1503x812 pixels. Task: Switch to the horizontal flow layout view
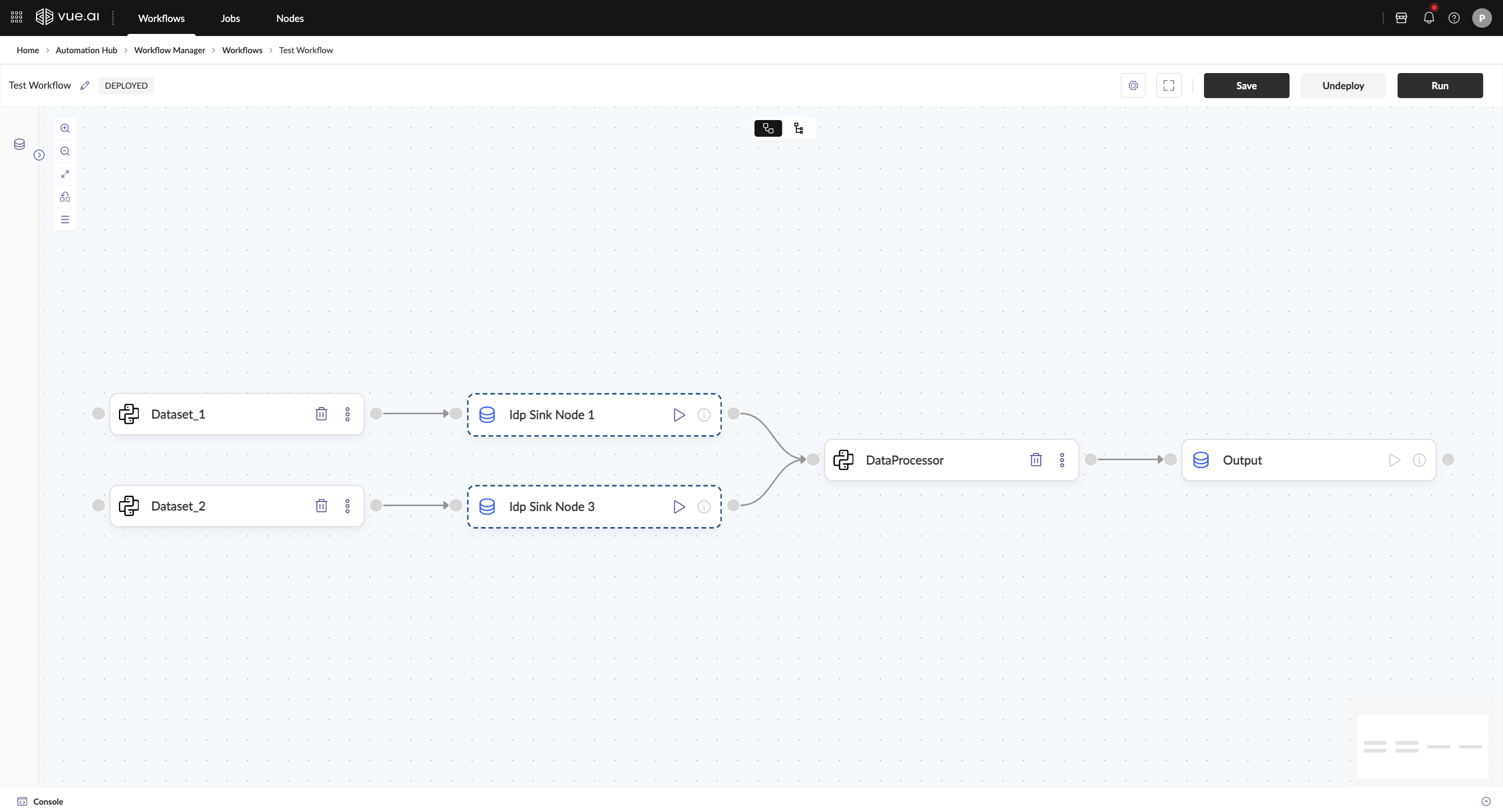(x=768, y=128)
